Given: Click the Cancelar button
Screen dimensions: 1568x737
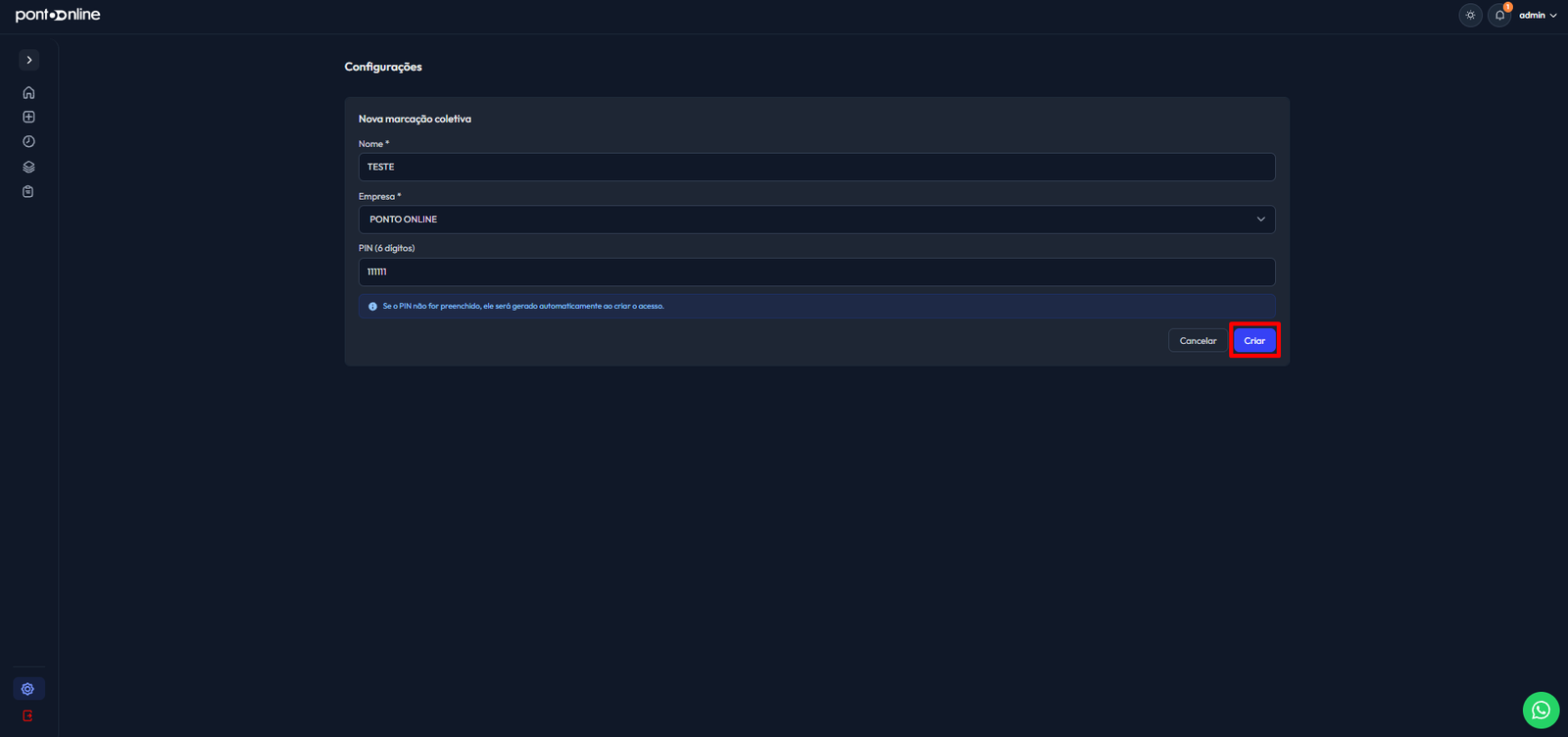Looking at the screenshot, I should coord(1198,340).
